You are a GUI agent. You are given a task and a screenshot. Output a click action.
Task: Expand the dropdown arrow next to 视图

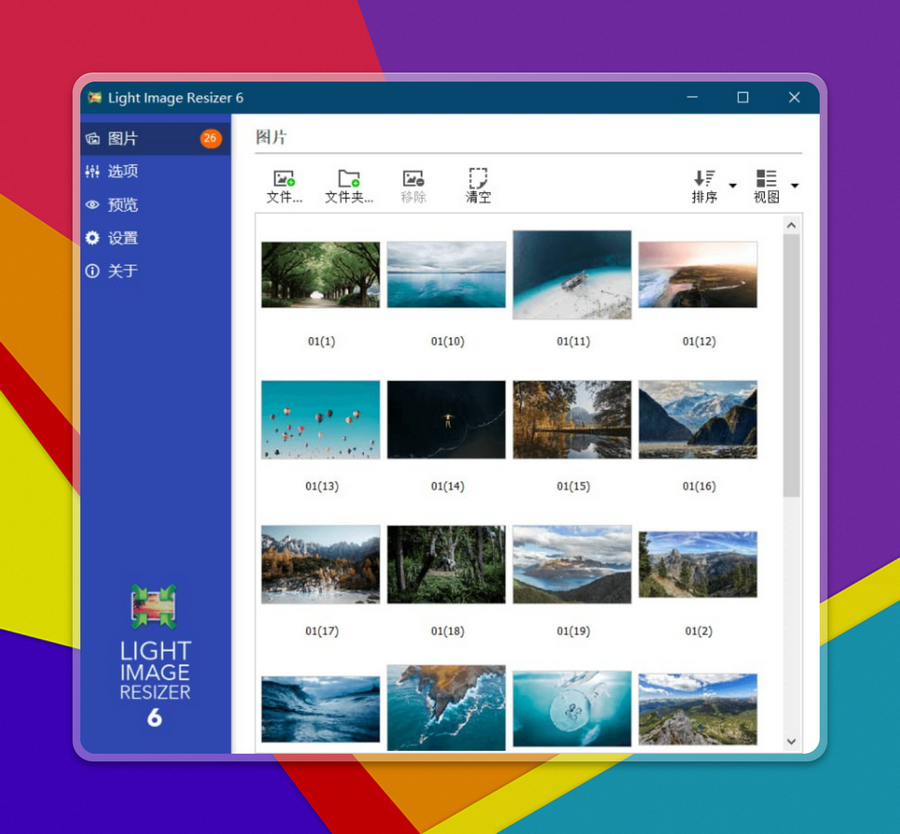[795, 186]
